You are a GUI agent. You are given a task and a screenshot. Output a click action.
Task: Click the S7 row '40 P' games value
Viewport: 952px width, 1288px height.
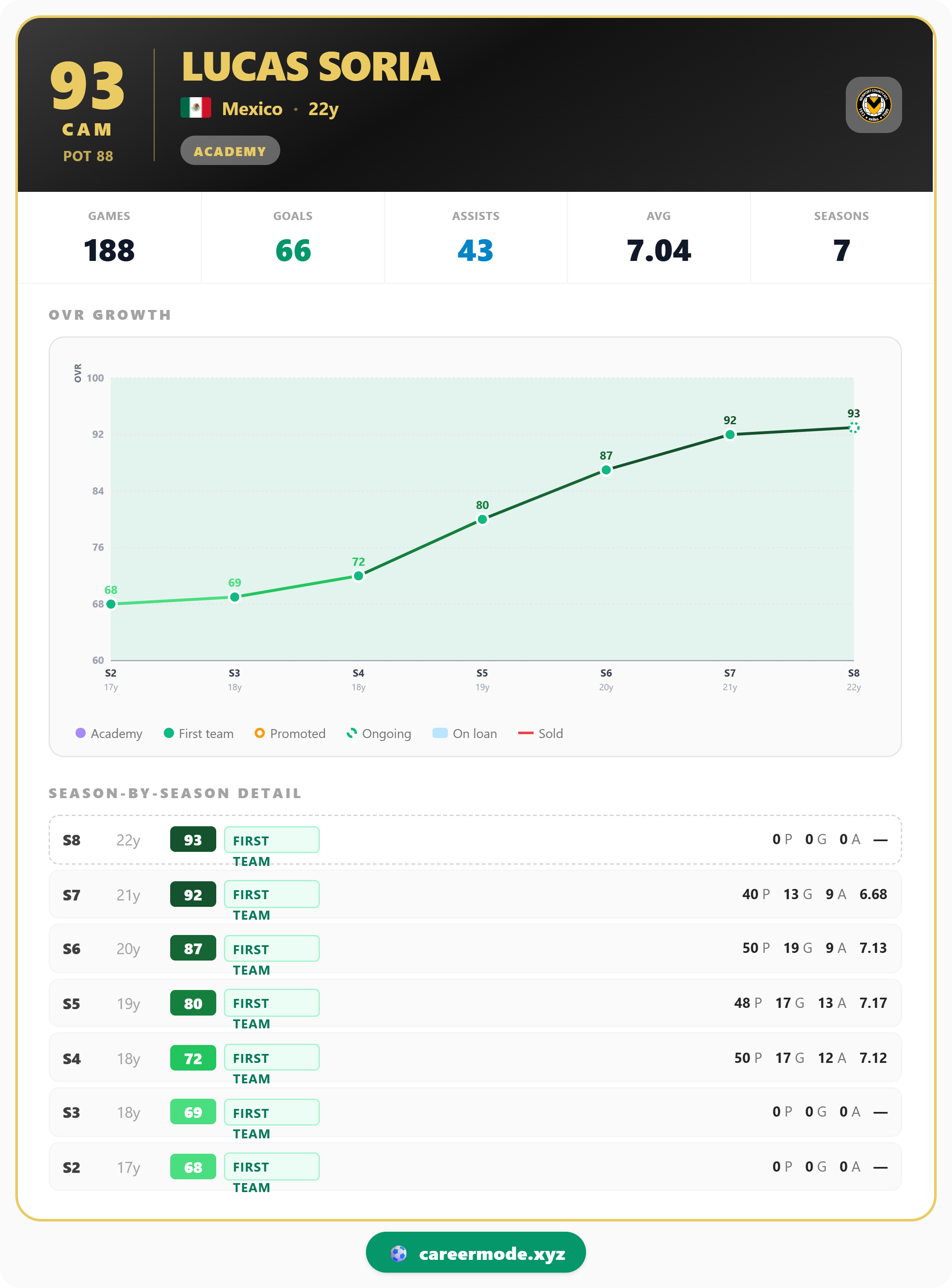tap(755, 894)
